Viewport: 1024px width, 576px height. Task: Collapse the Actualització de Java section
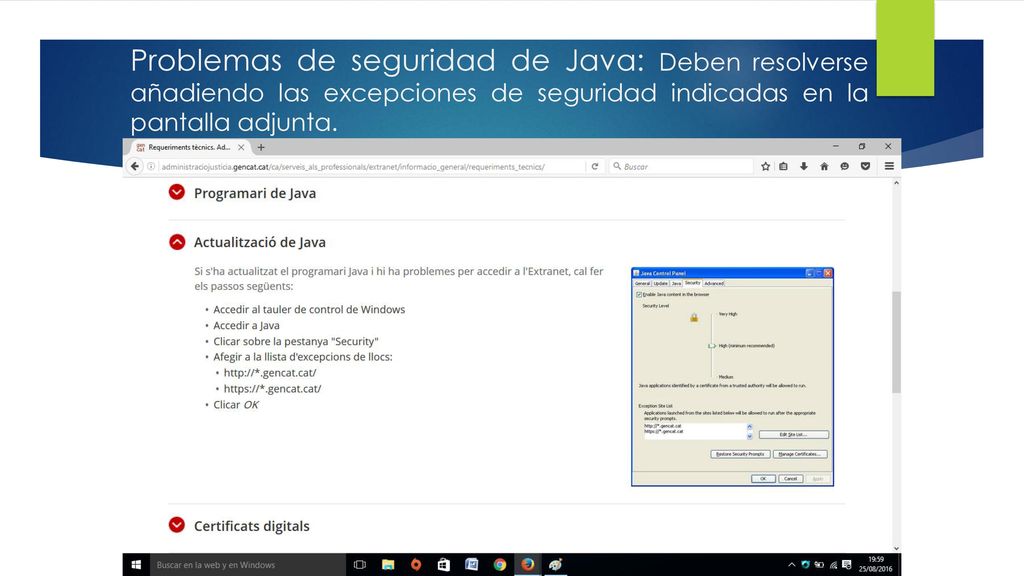click(x=176, y=242)
